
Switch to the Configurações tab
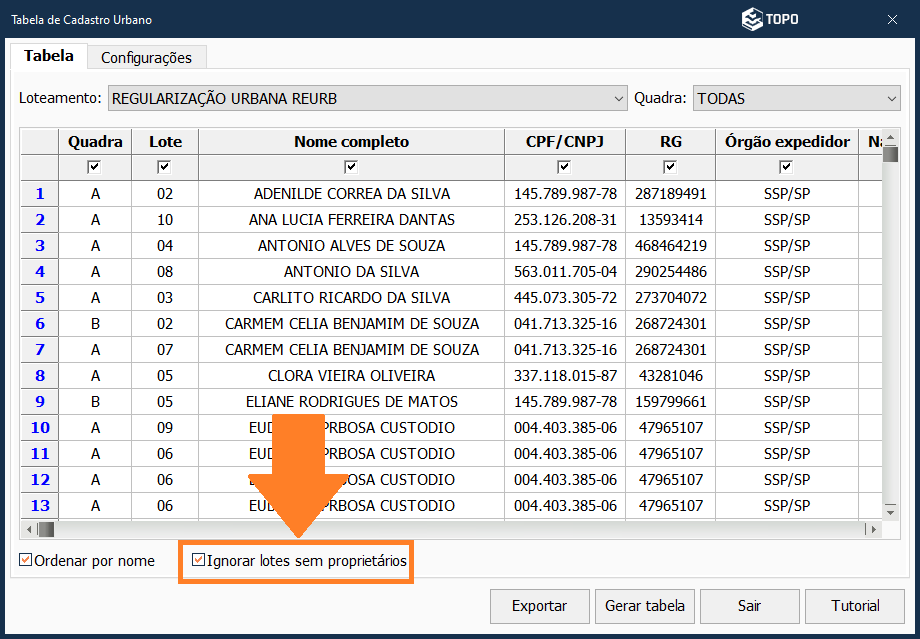pos(146,57)
